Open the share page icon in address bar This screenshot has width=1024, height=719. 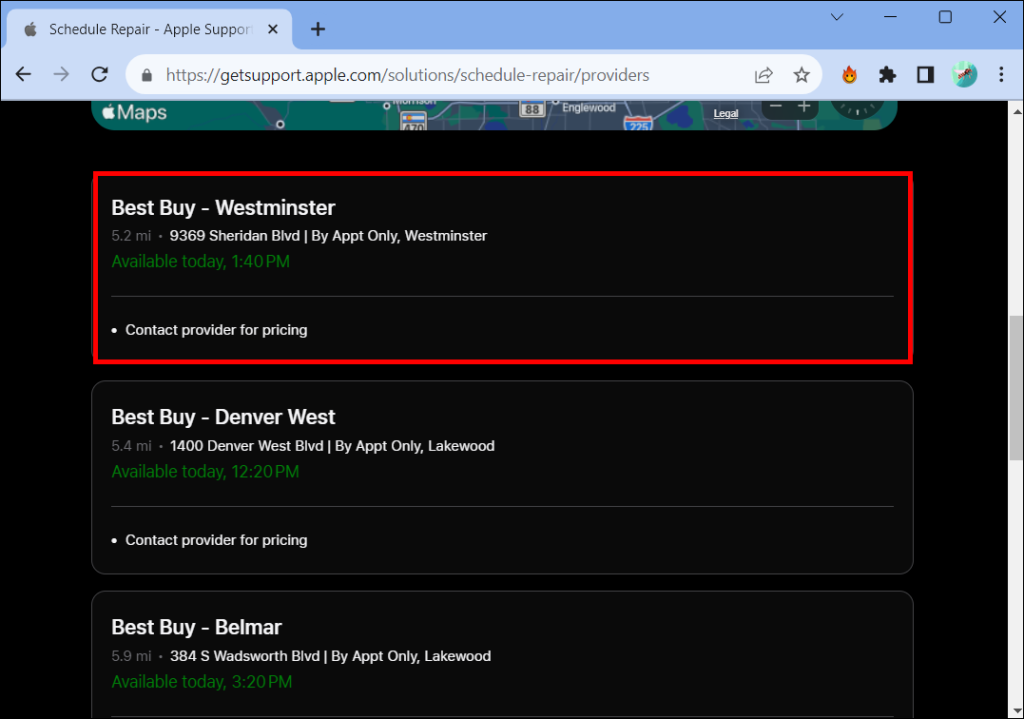coord(763,75)
